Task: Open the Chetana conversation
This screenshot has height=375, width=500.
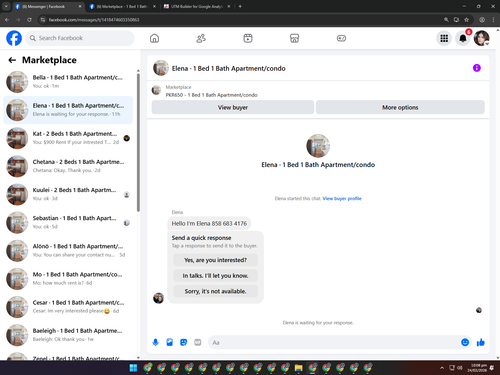Action: point(68,166)
